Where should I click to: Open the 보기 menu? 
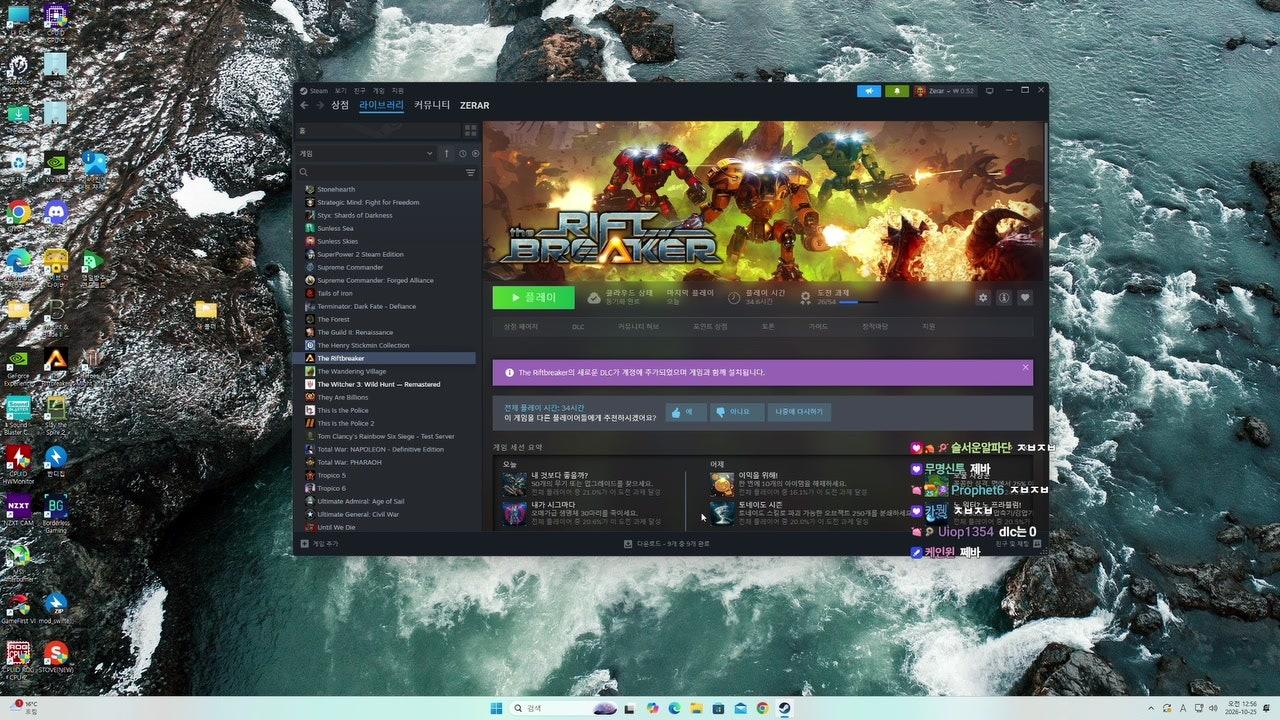(x=341, y=91)
